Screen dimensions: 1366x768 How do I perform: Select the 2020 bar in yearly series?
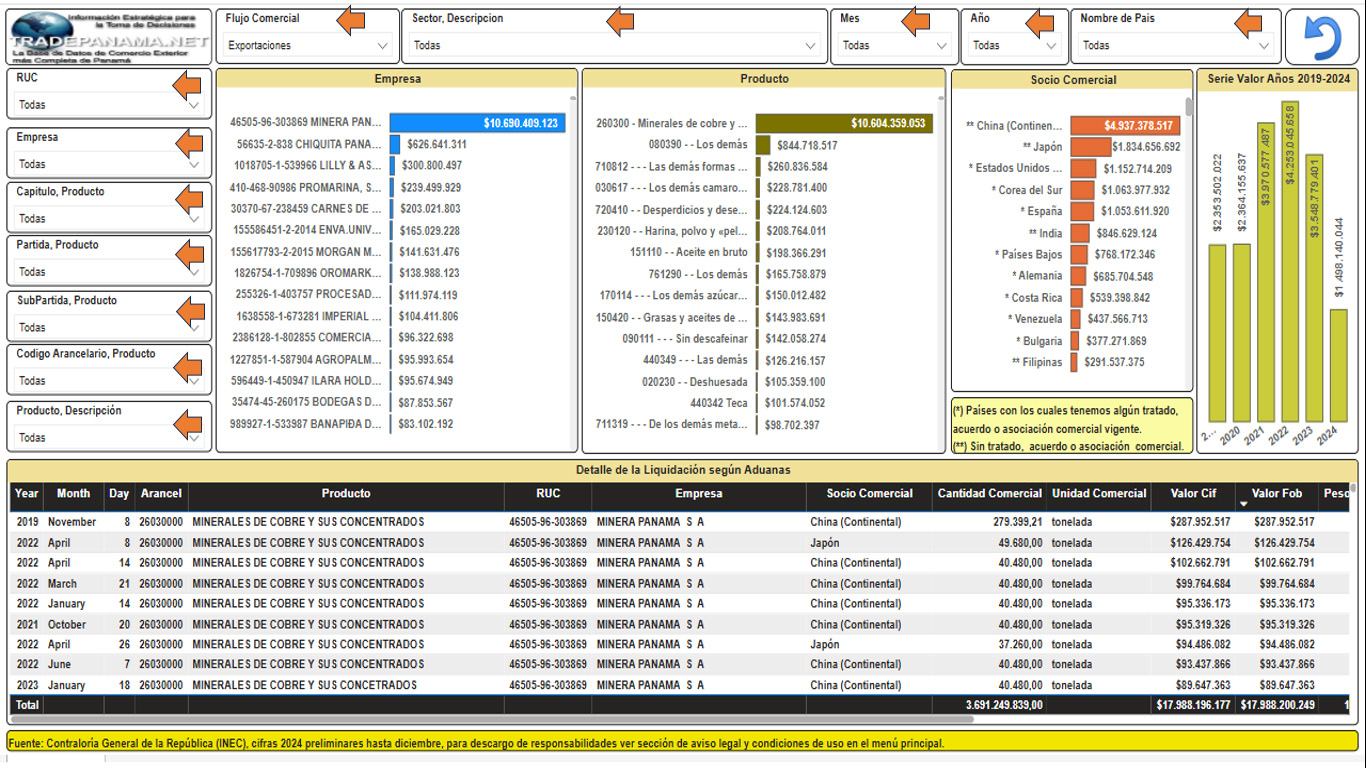click(x=1242, y=332)
